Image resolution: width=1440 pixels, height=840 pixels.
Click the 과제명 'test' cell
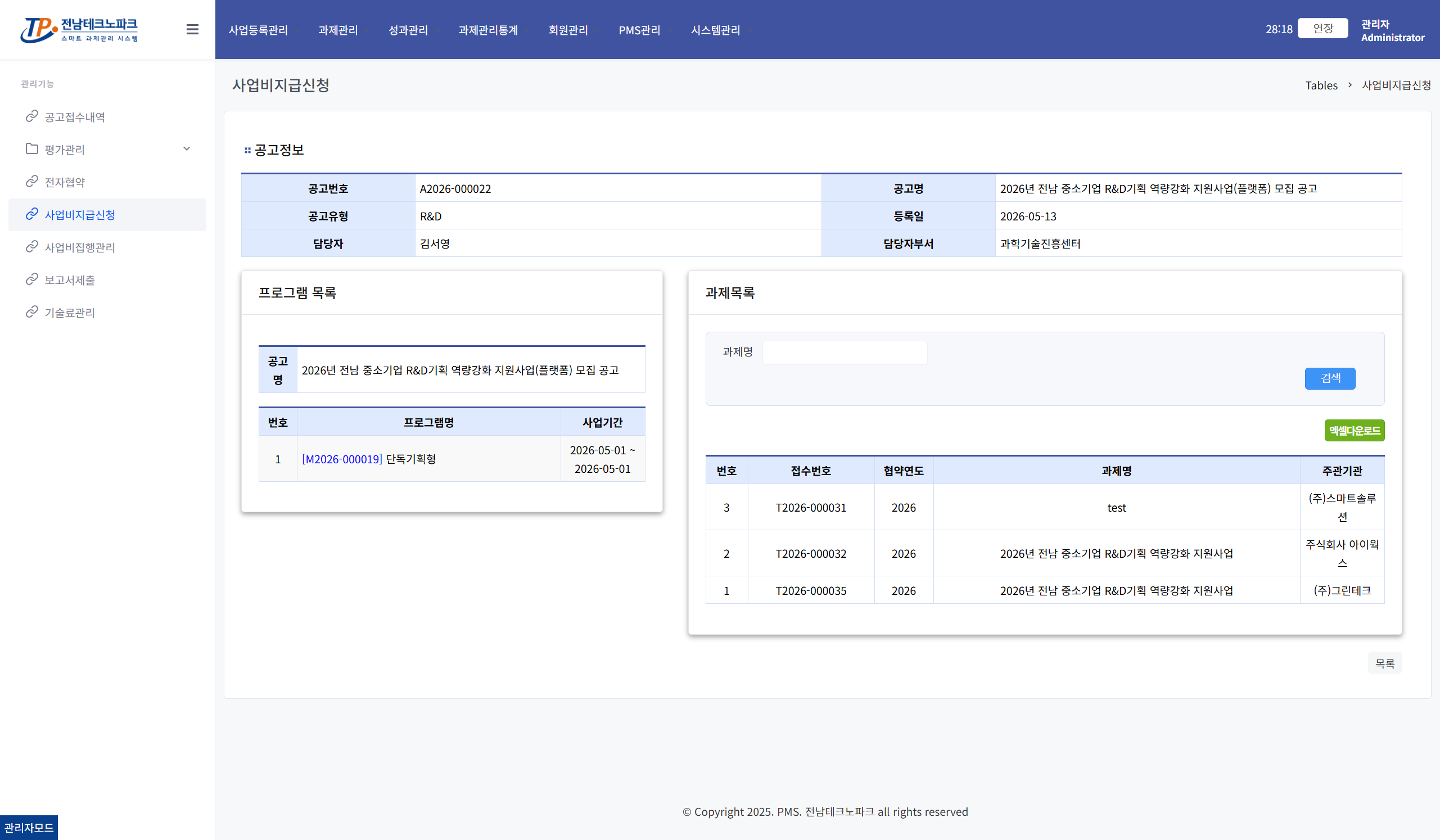1117,507
